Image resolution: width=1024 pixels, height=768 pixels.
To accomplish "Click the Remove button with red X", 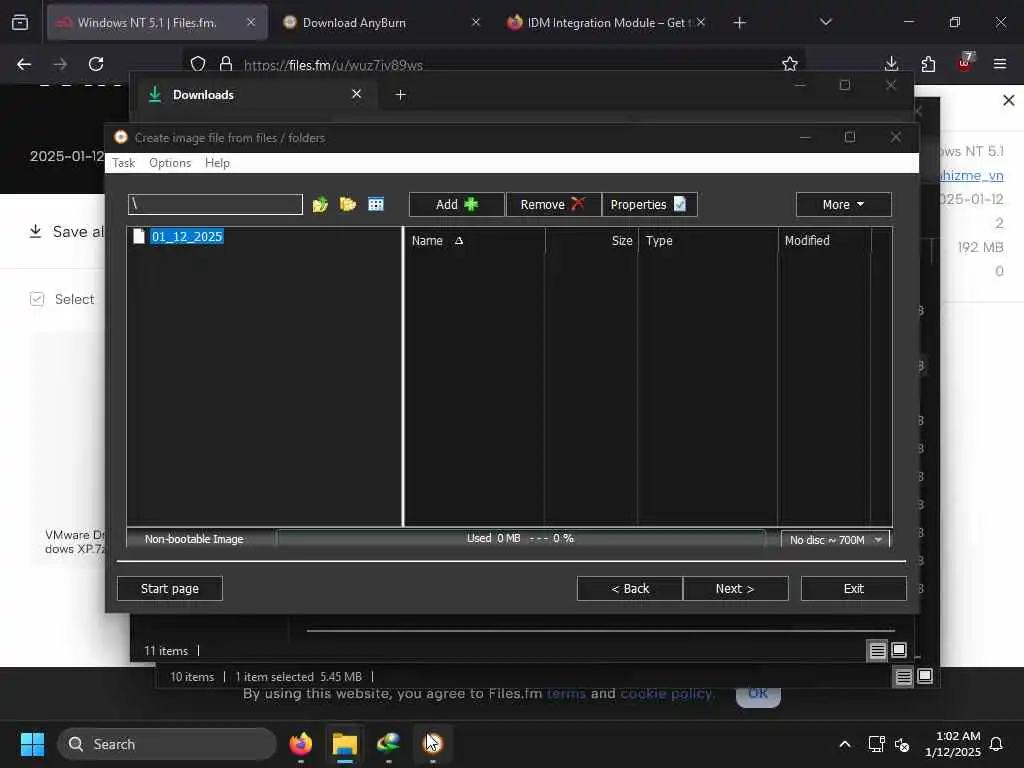I will [553, 204].
